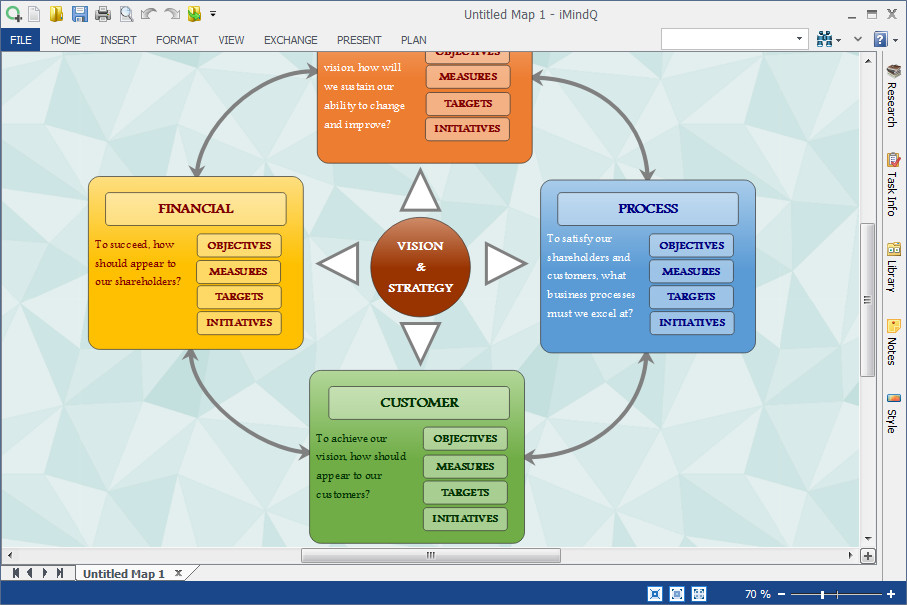Screen dimensions: 907x605
Task: Switch to the EXCHANGE ribbon tab
Action: tap(290, 40)
